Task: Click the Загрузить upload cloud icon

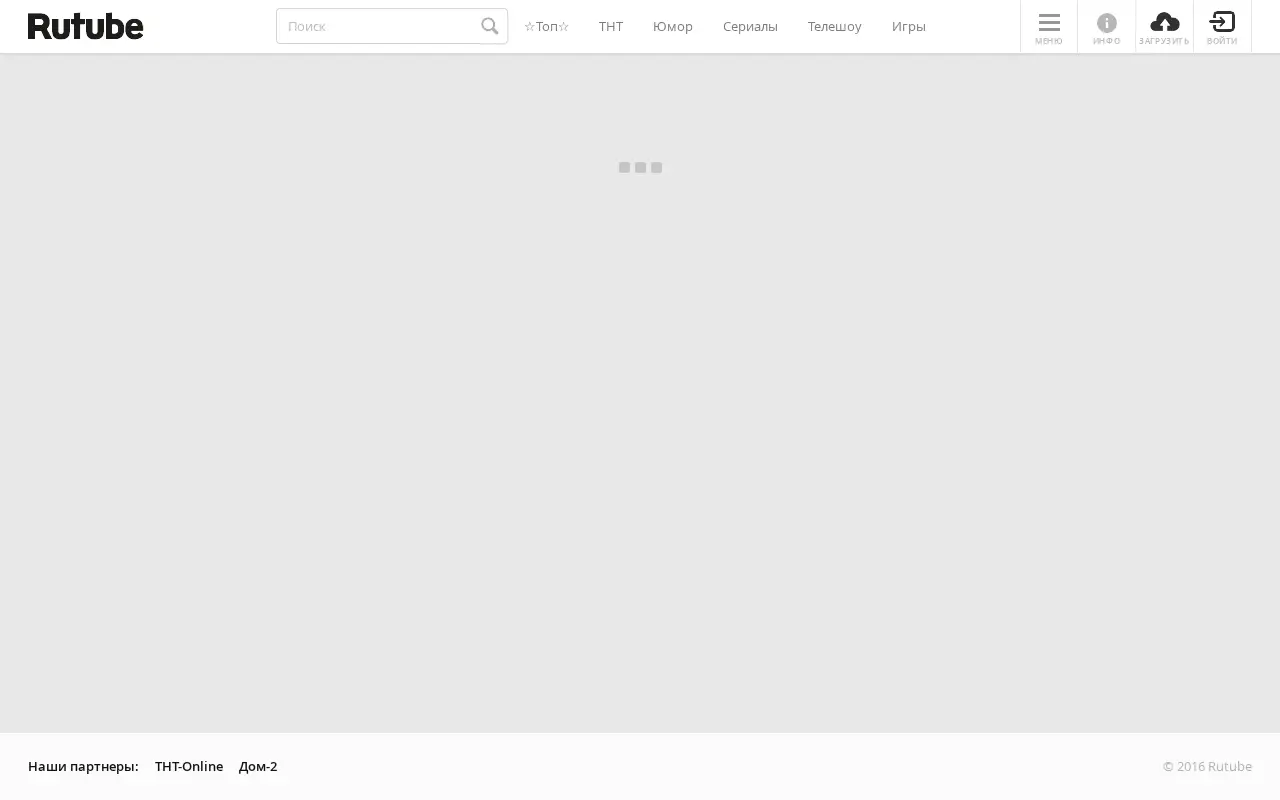Action: click(x=1165, y=22)
